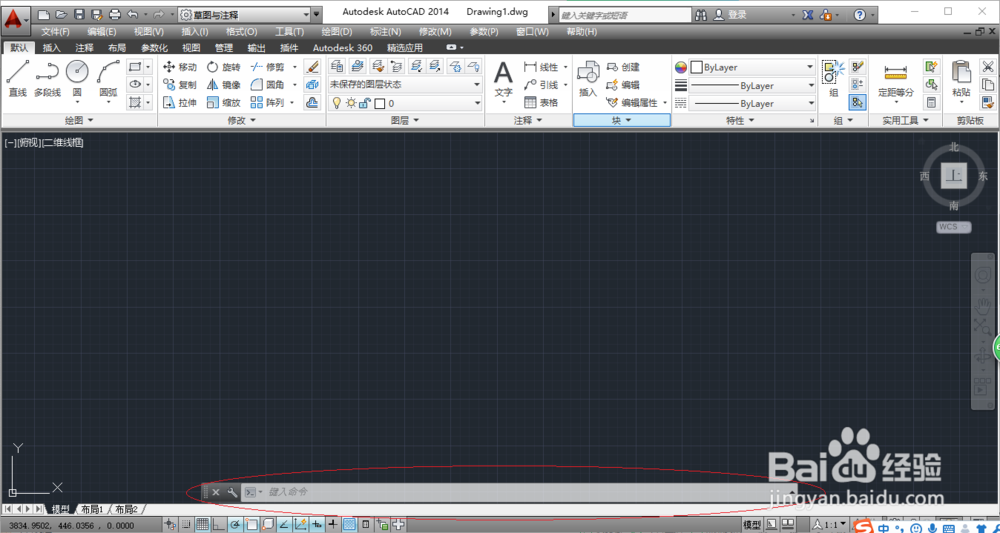
Task: Switch to the 布局1 layout tab
Action: (x=92, y=509)
